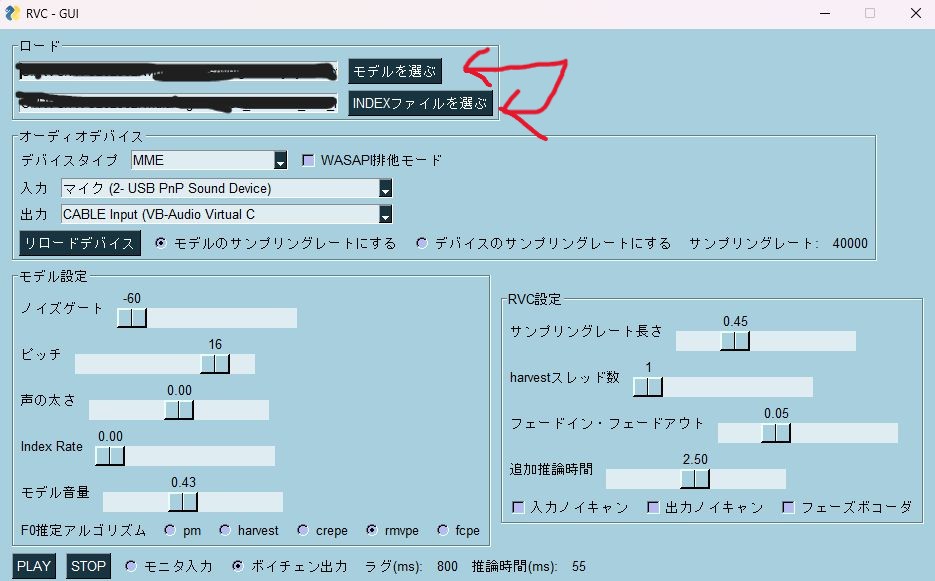Screen dimensions: 935x581
Task: Click the Index Rate slider handle
Action: (x=110, y=456)
